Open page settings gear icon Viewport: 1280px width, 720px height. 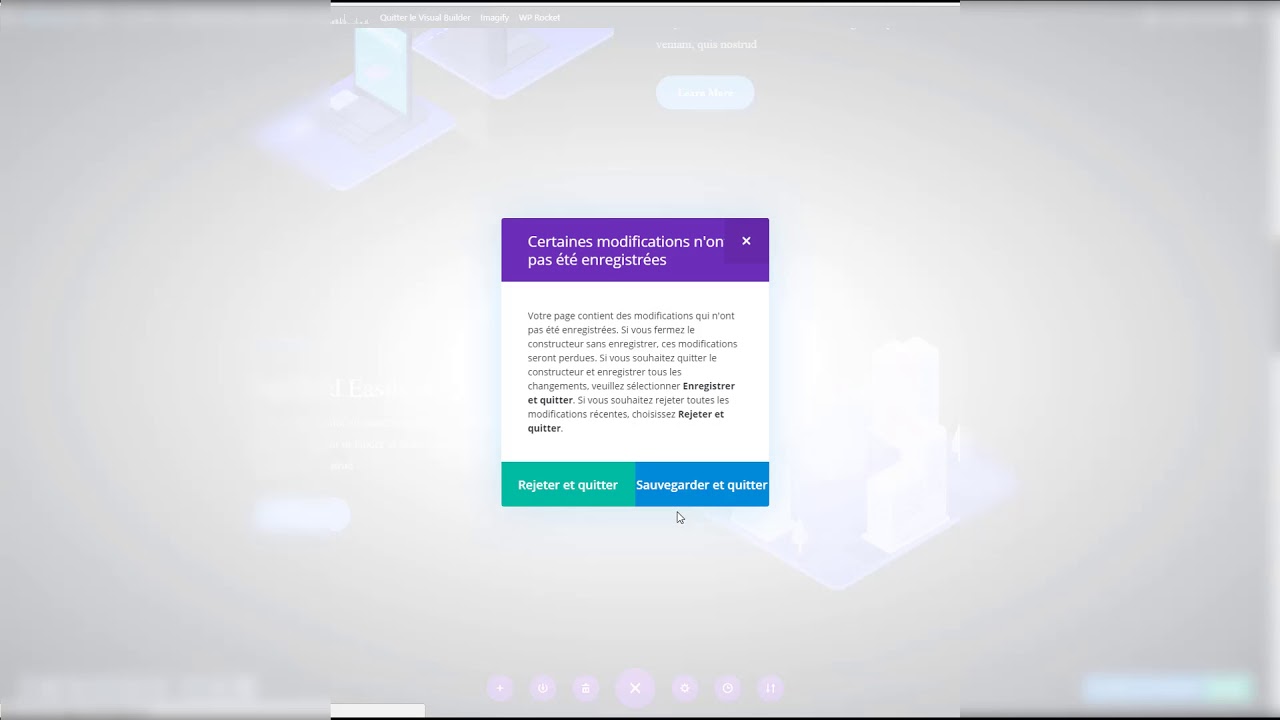(685, 688)
